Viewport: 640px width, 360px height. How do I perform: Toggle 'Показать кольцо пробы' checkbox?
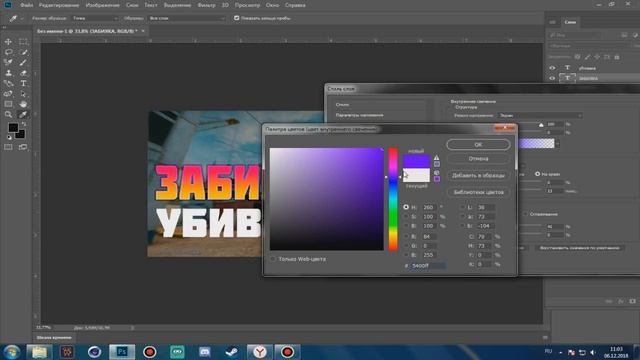tap(236, 18)
